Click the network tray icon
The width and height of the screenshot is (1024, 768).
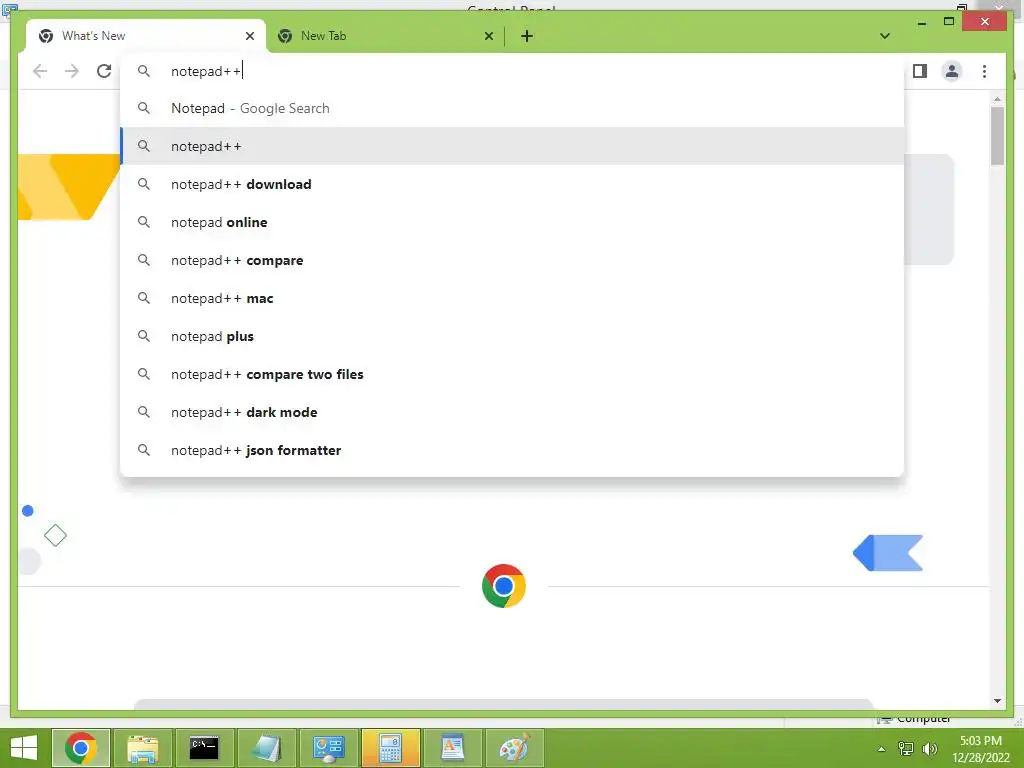[x=906, y=748]
